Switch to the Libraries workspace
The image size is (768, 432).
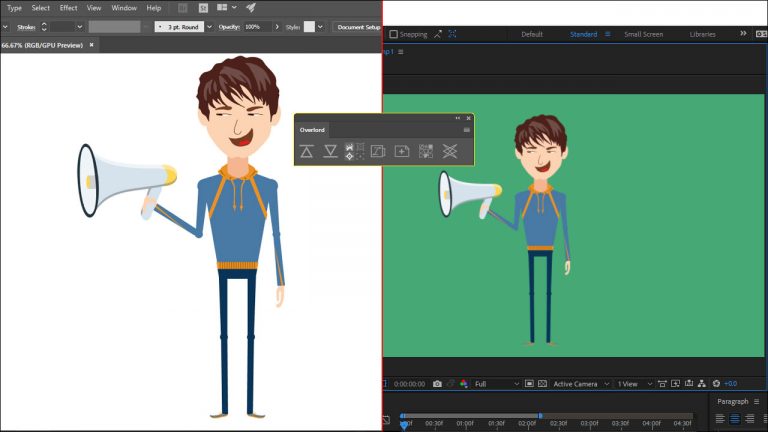[702, 34]
